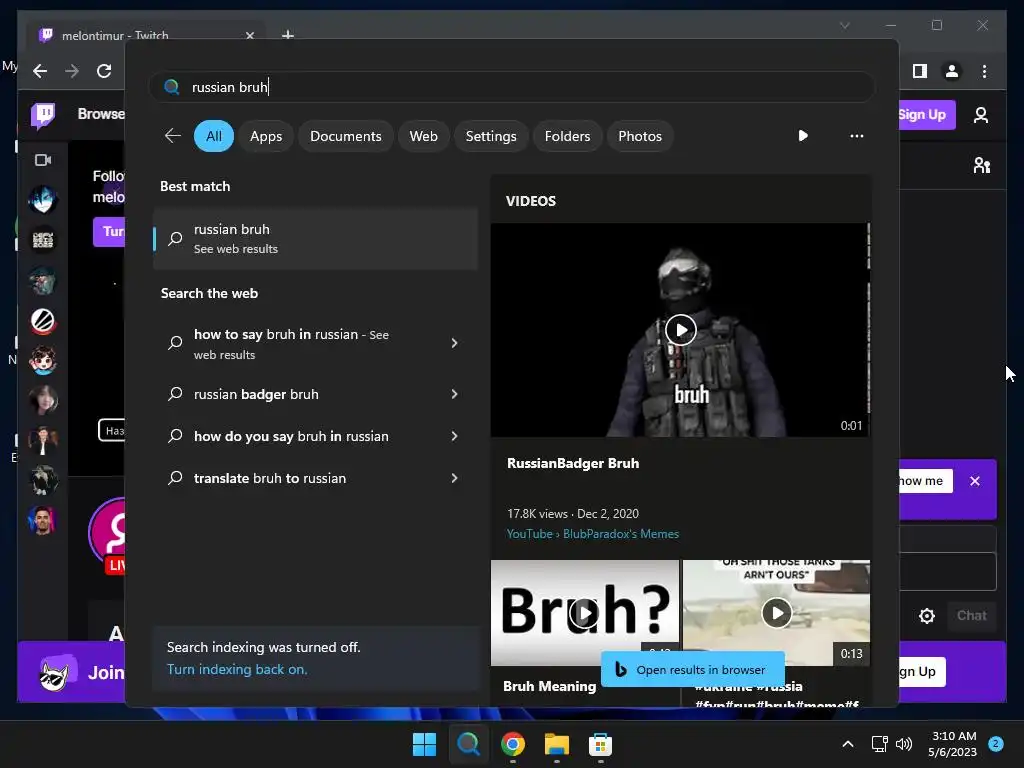
Task: Open best match 'russian bruh' web results
Action: [x=315, y=238]
